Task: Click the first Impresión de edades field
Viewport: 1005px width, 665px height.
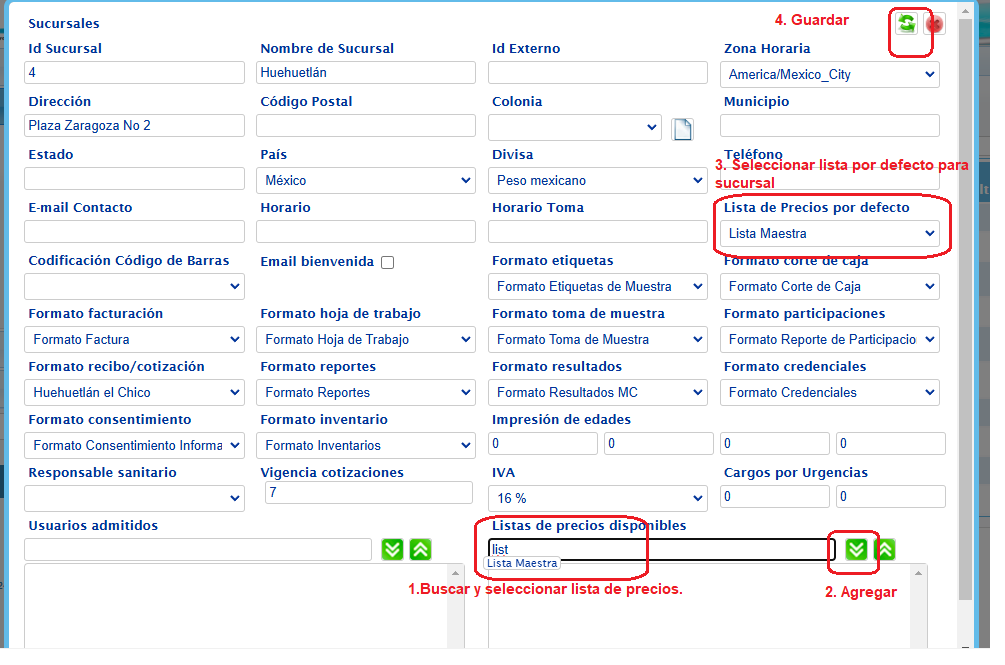Action: coord(543,443)
